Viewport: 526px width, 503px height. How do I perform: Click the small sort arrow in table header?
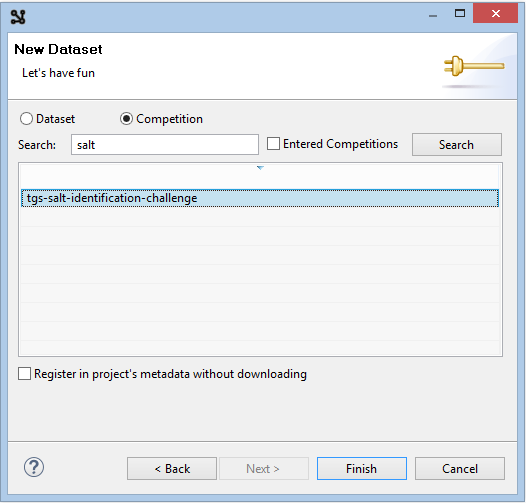point(260,168)
